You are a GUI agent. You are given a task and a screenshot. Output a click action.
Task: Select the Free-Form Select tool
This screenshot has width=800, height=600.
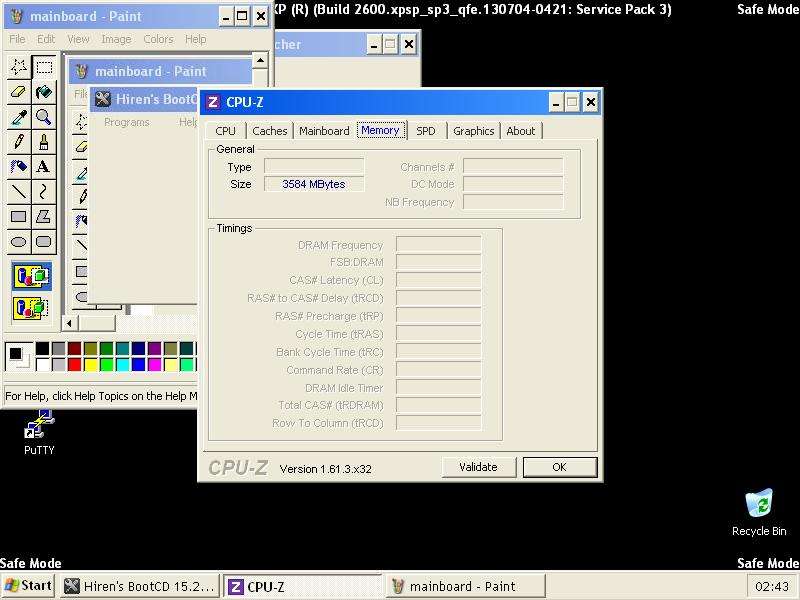point(18,67)
